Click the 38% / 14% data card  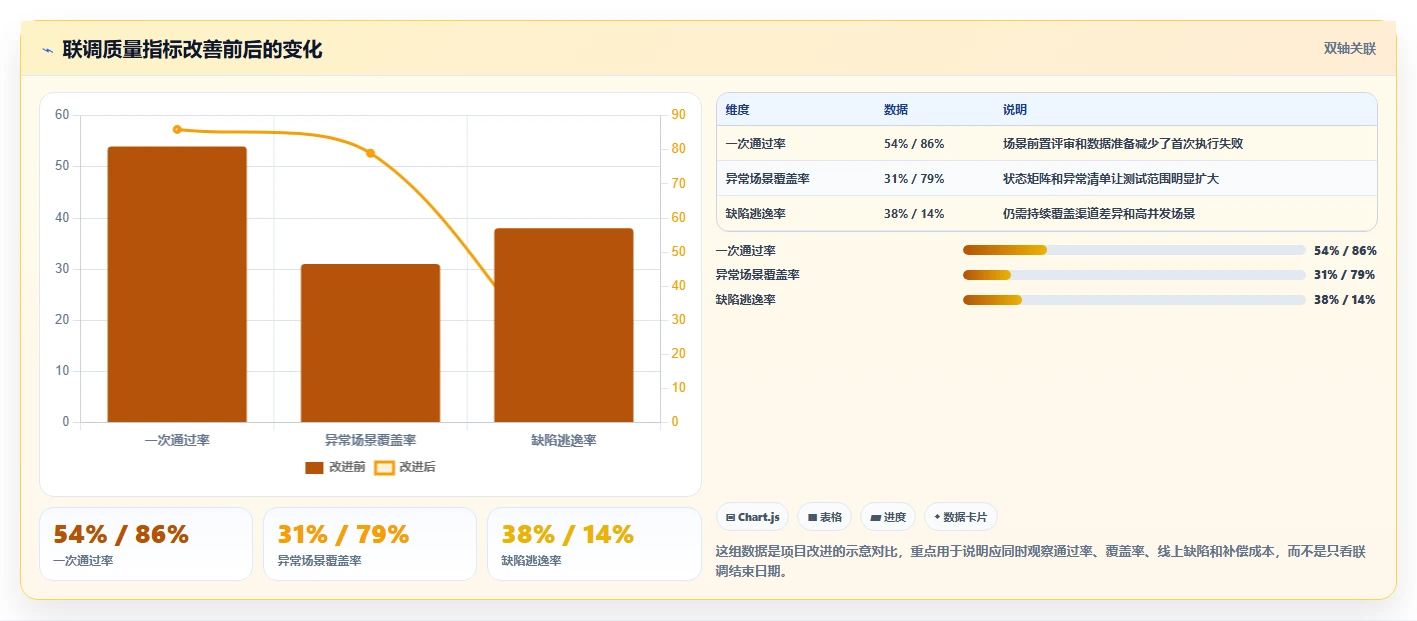594,544
